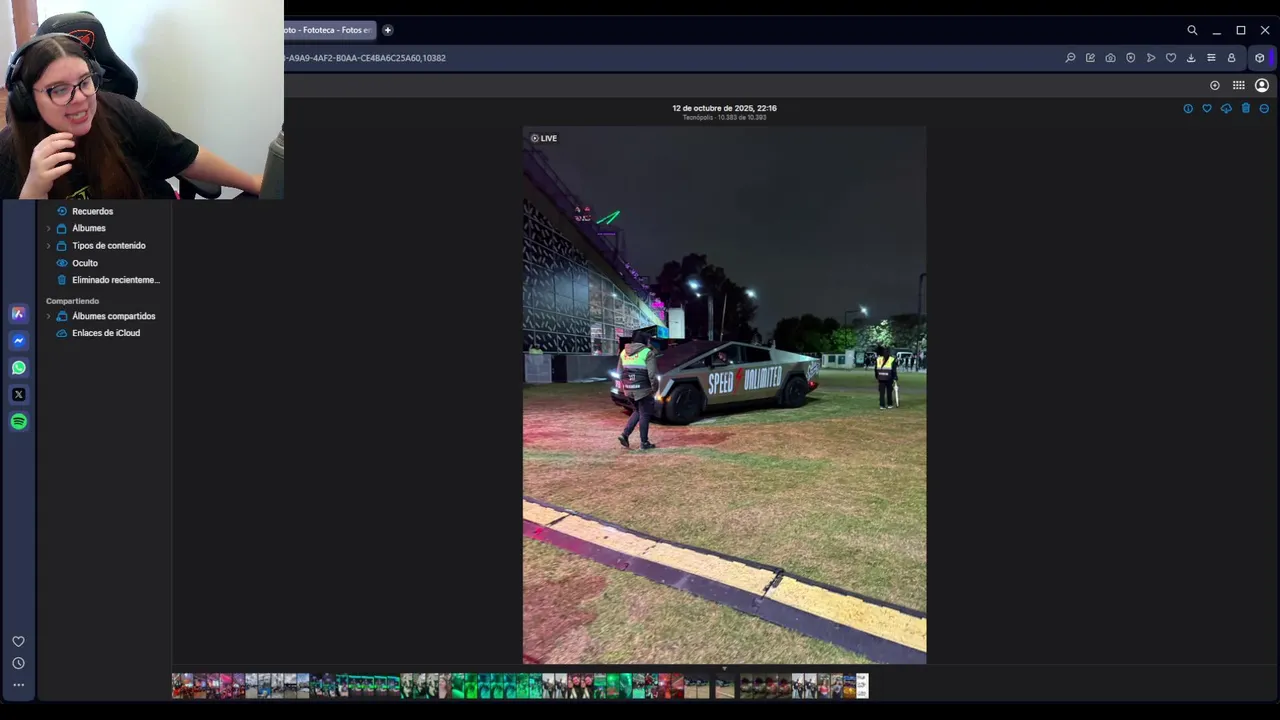The height and width of the screenshot is (720, 1280).
Task: Open the browser profile person icon
Action: point(1231,58)
